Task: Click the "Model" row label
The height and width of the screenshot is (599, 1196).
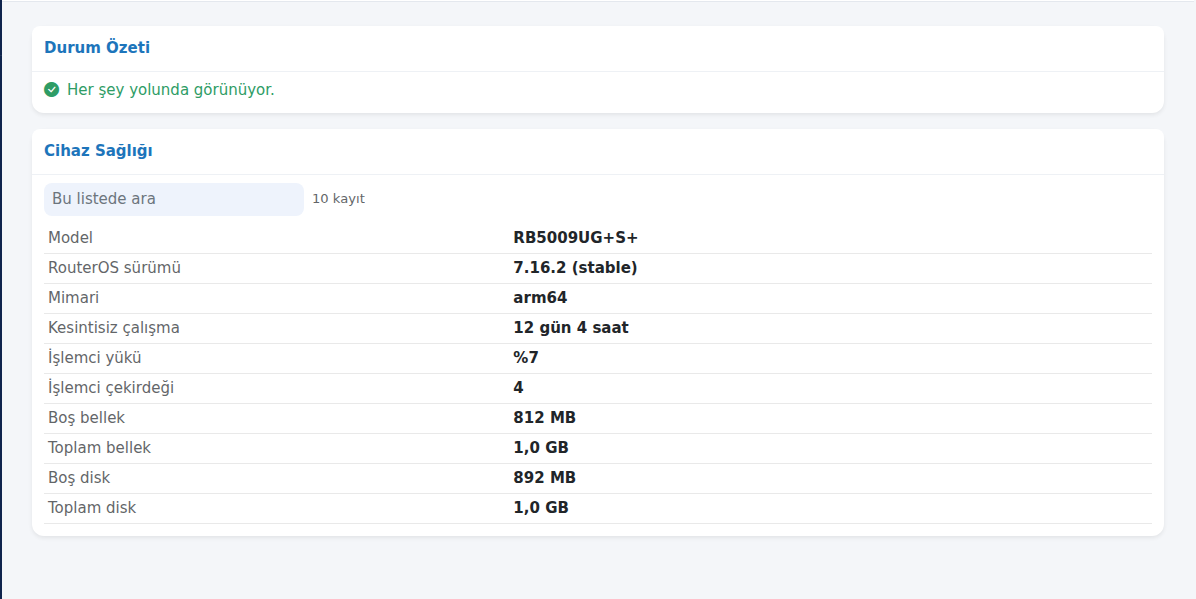Action: point(70,238)
